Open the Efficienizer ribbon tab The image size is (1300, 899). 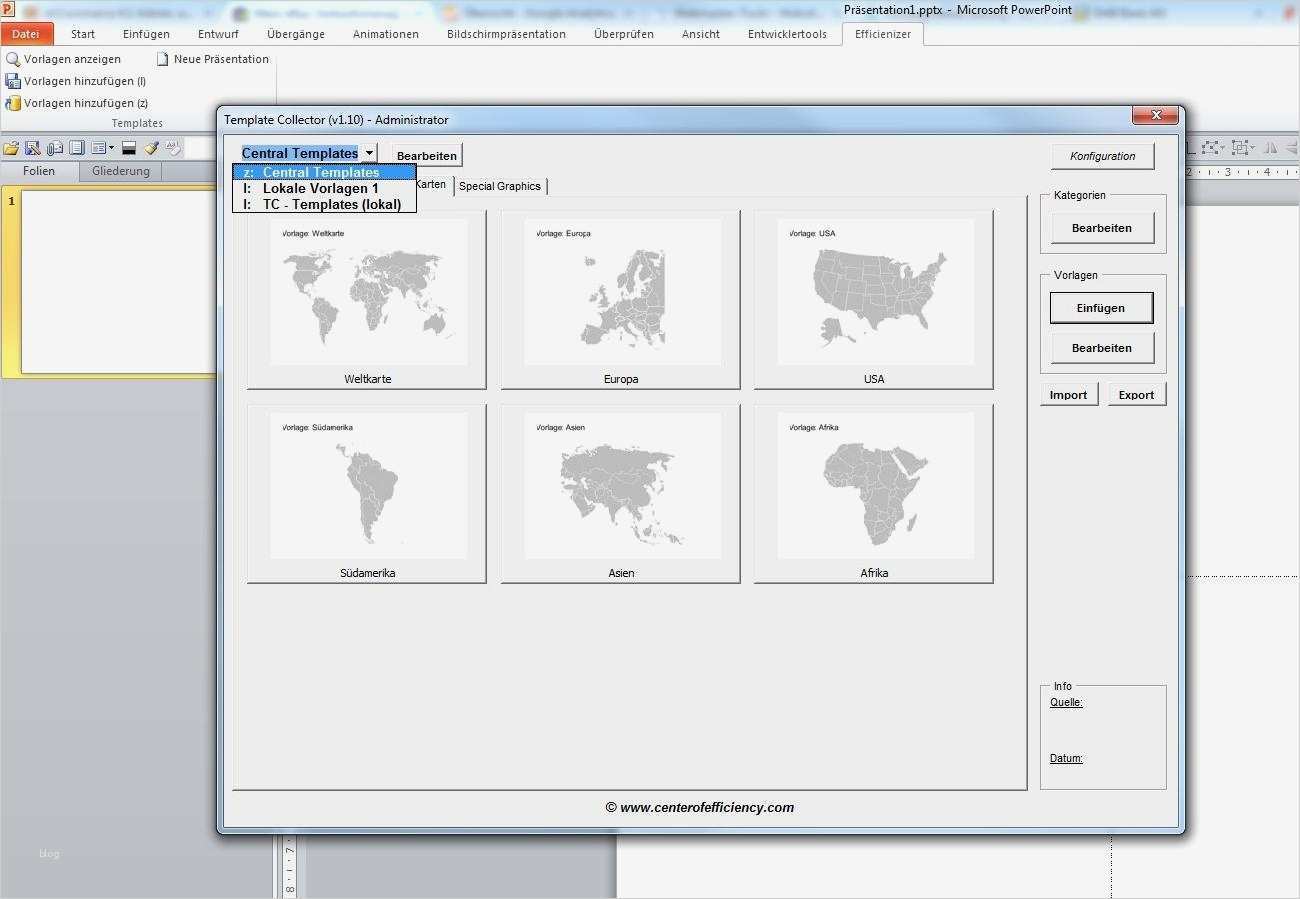pyautogui.click(x=882, y=34)
